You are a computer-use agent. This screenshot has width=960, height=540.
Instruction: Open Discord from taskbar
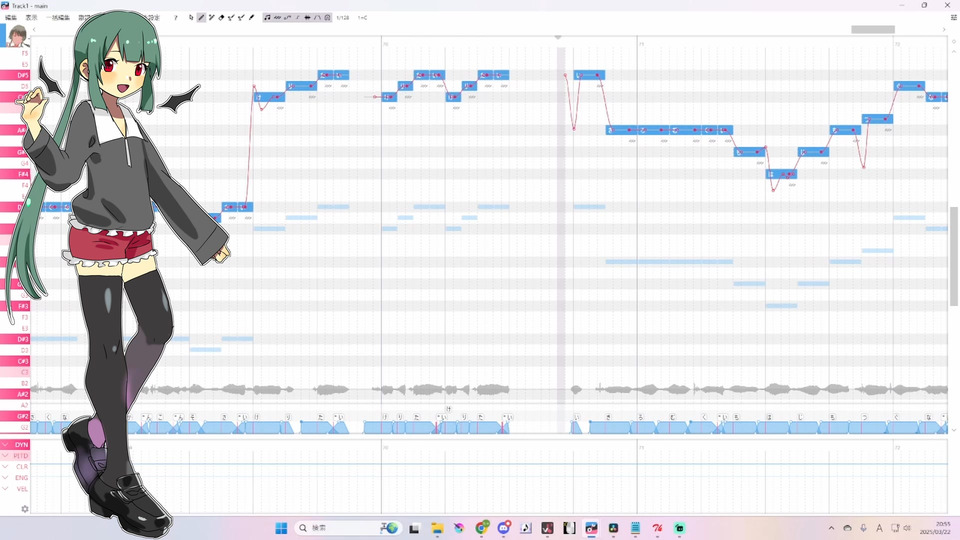pos(503,528)
